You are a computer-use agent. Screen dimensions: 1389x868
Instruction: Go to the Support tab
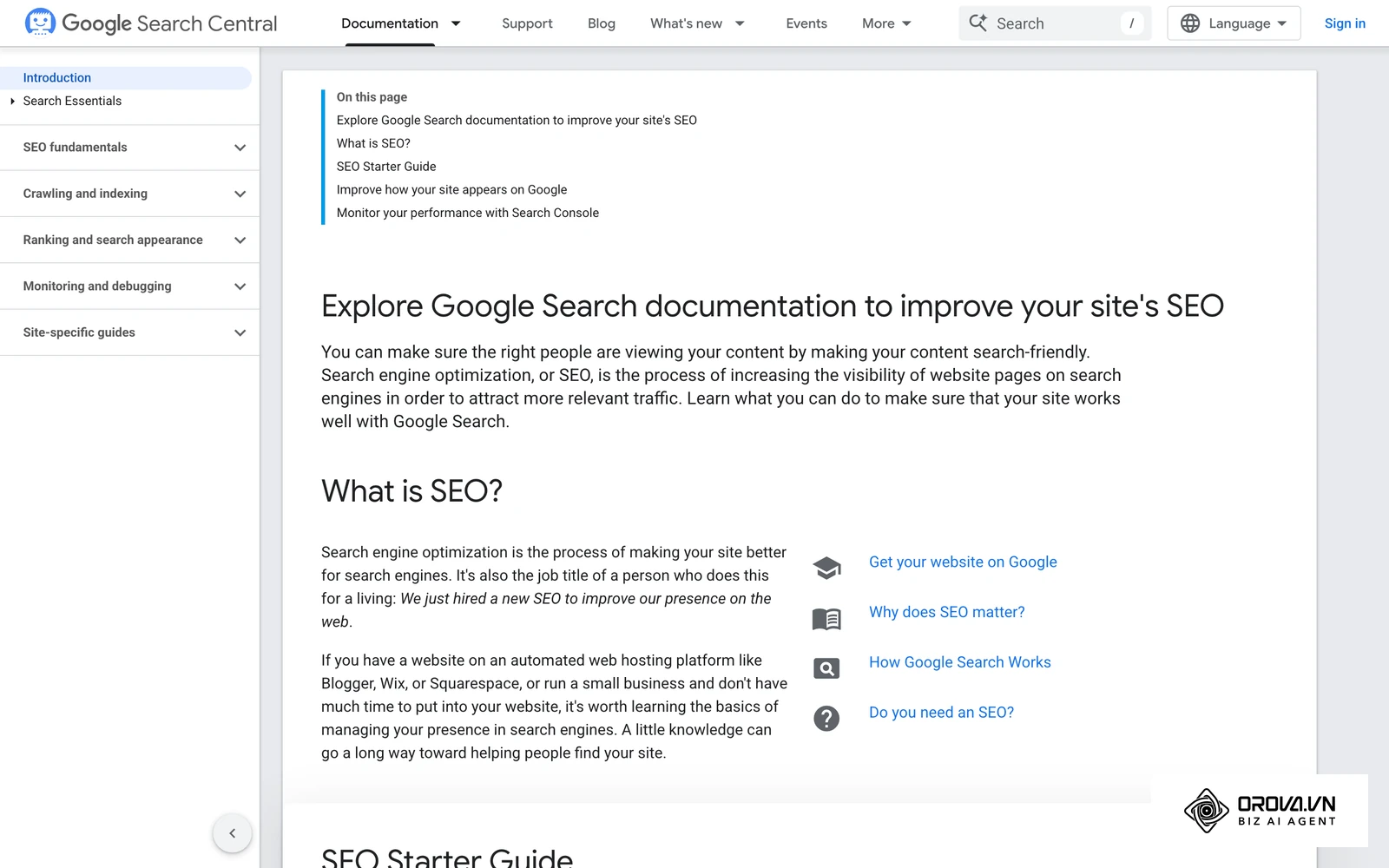click(527, 23)
